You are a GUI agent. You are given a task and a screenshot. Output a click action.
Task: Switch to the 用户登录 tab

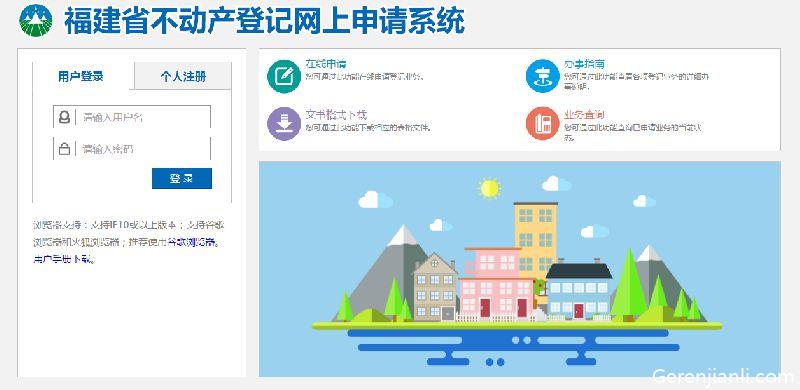point(81,77)
